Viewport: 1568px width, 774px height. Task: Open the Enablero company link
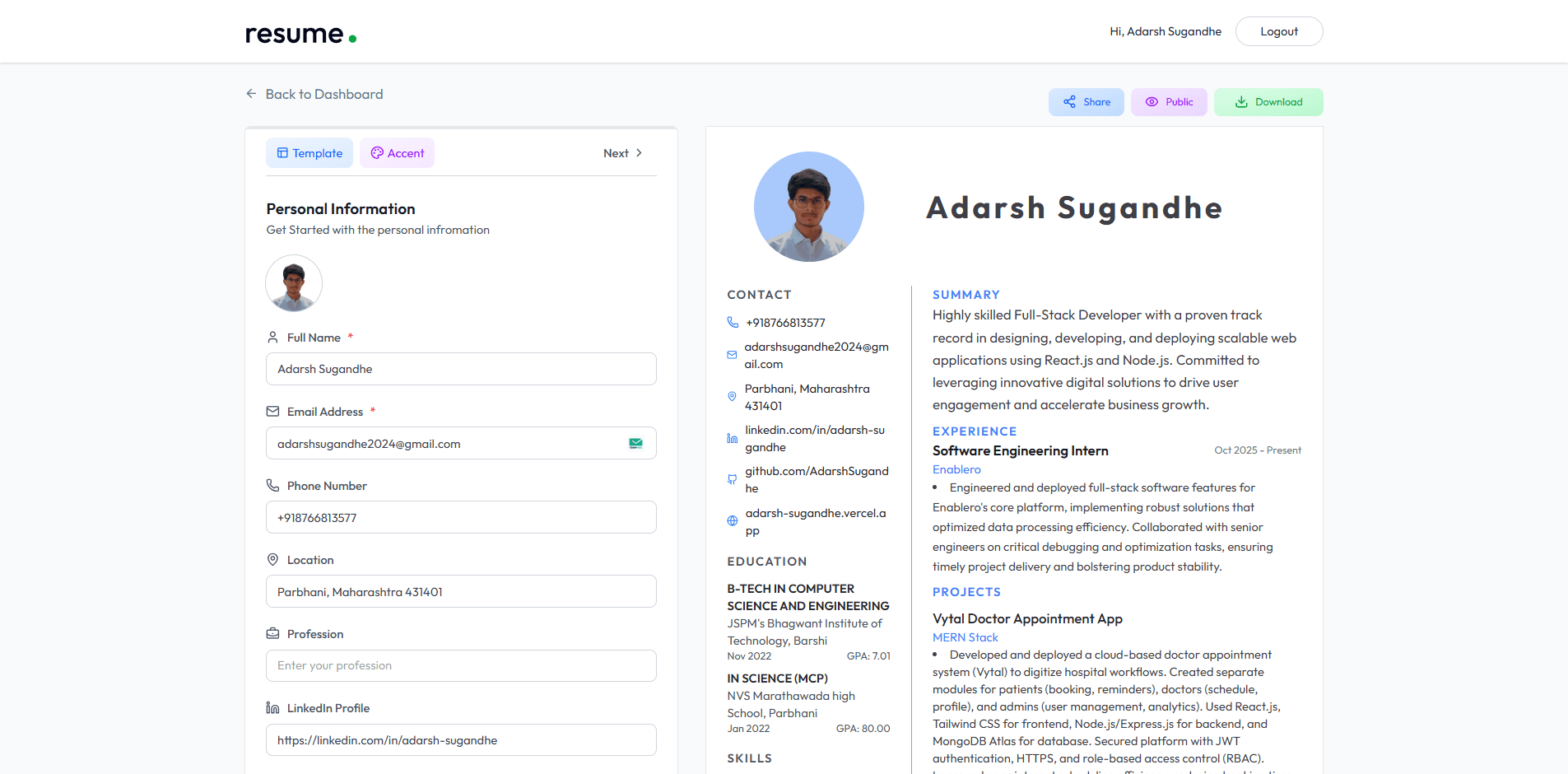click(x=956, y=469)
